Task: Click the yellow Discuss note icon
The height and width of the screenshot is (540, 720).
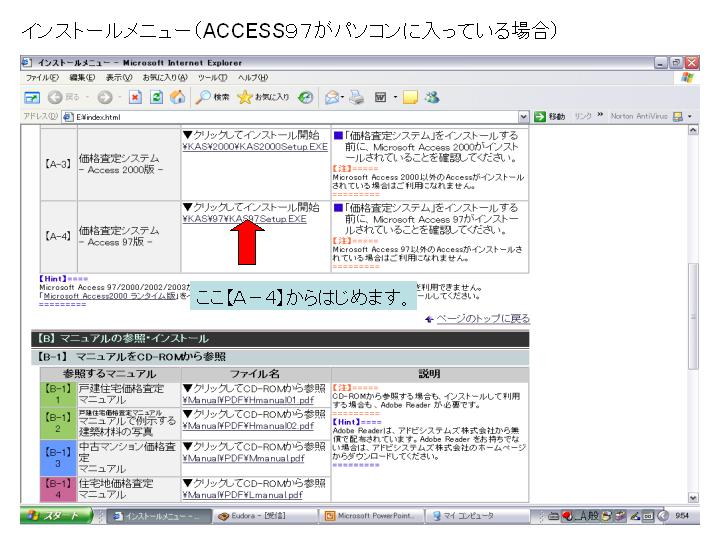Action: 410,97
